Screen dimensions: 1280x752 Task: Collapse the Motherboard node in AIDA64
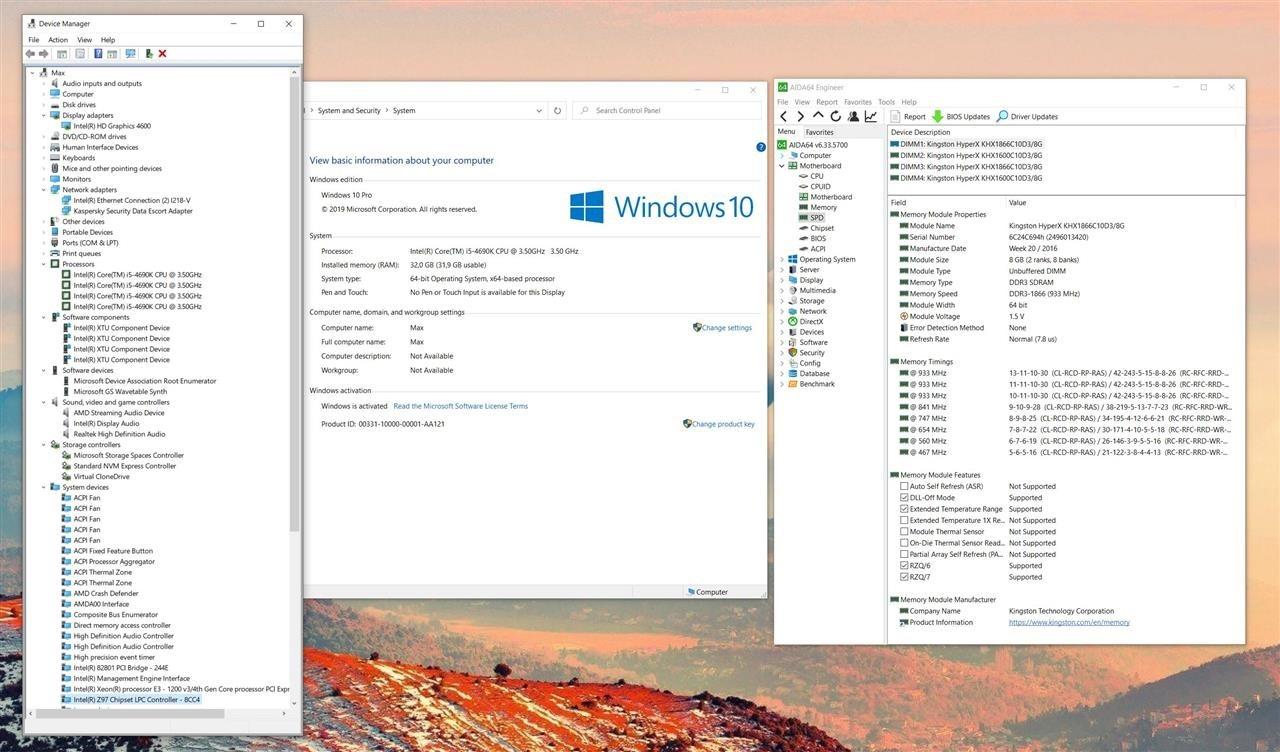[782, 165]
